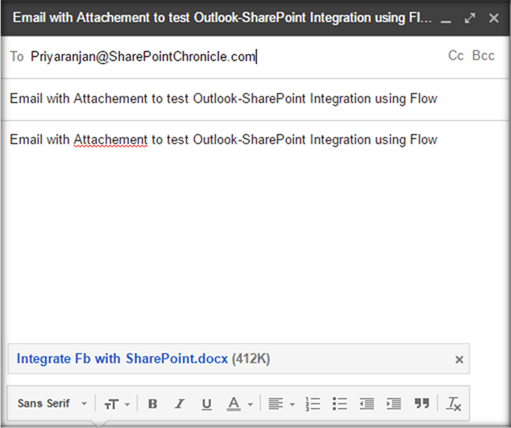Close the compose window

pos(494,18)
